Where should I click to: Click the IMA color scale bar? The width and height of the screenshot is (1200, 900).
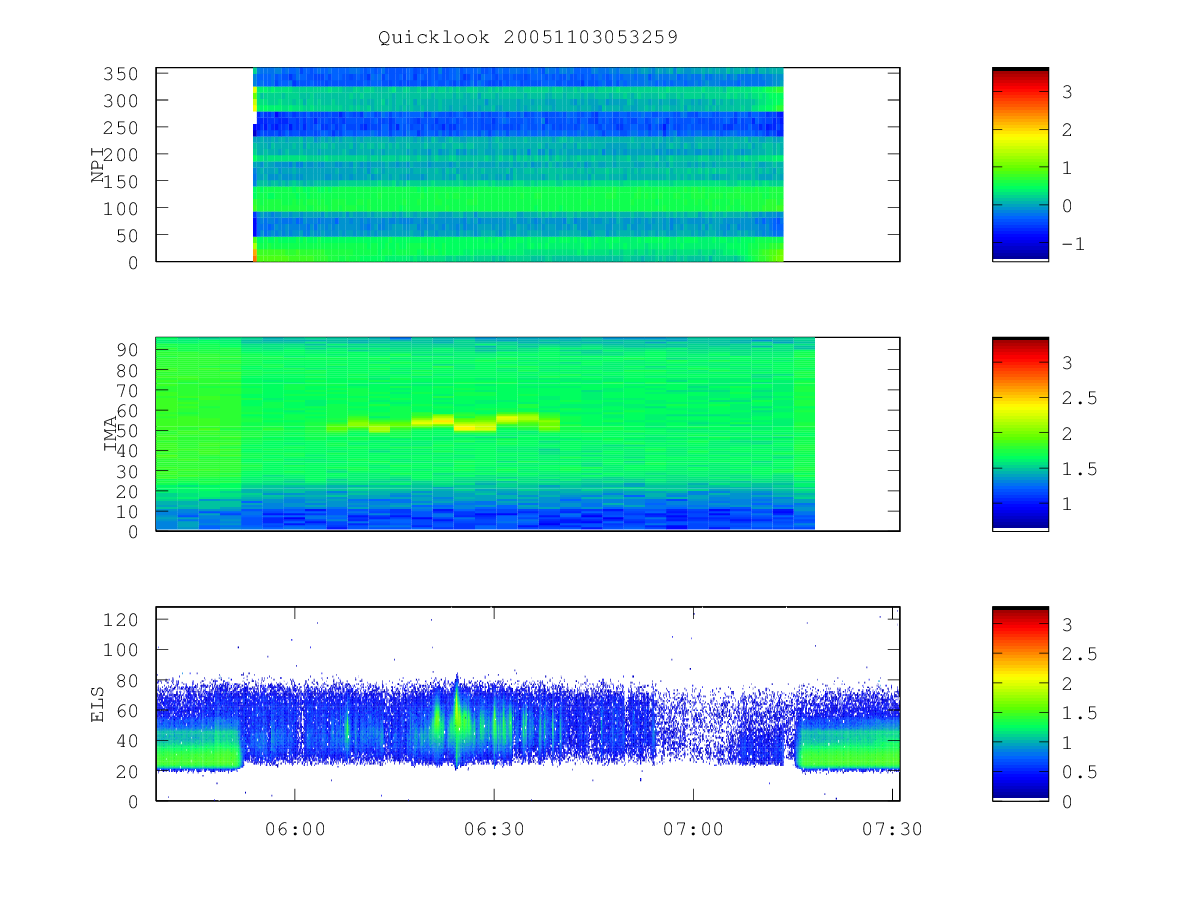pyautogui.click(x=1020, y=434)
